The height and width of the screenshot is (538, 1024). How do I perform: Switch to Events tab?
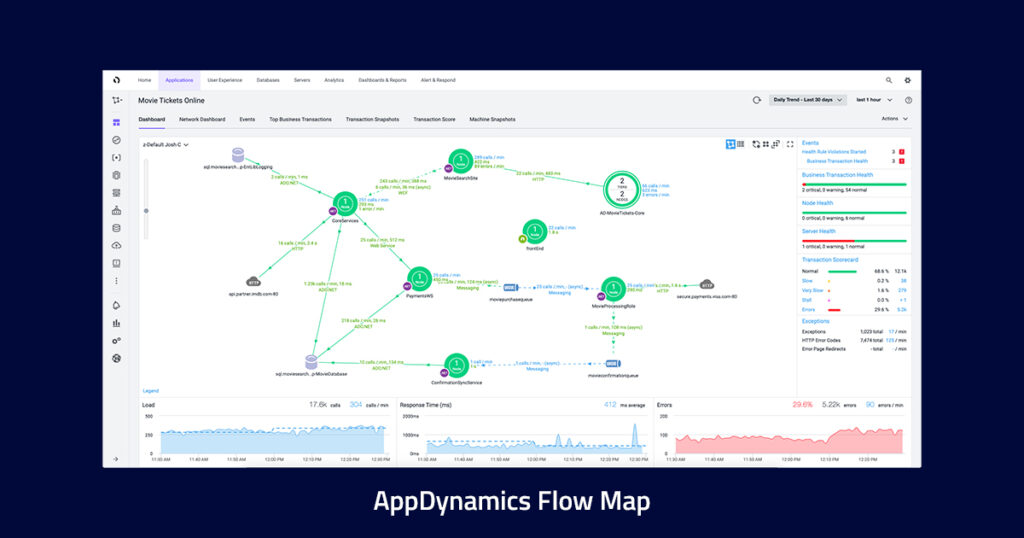247,119
